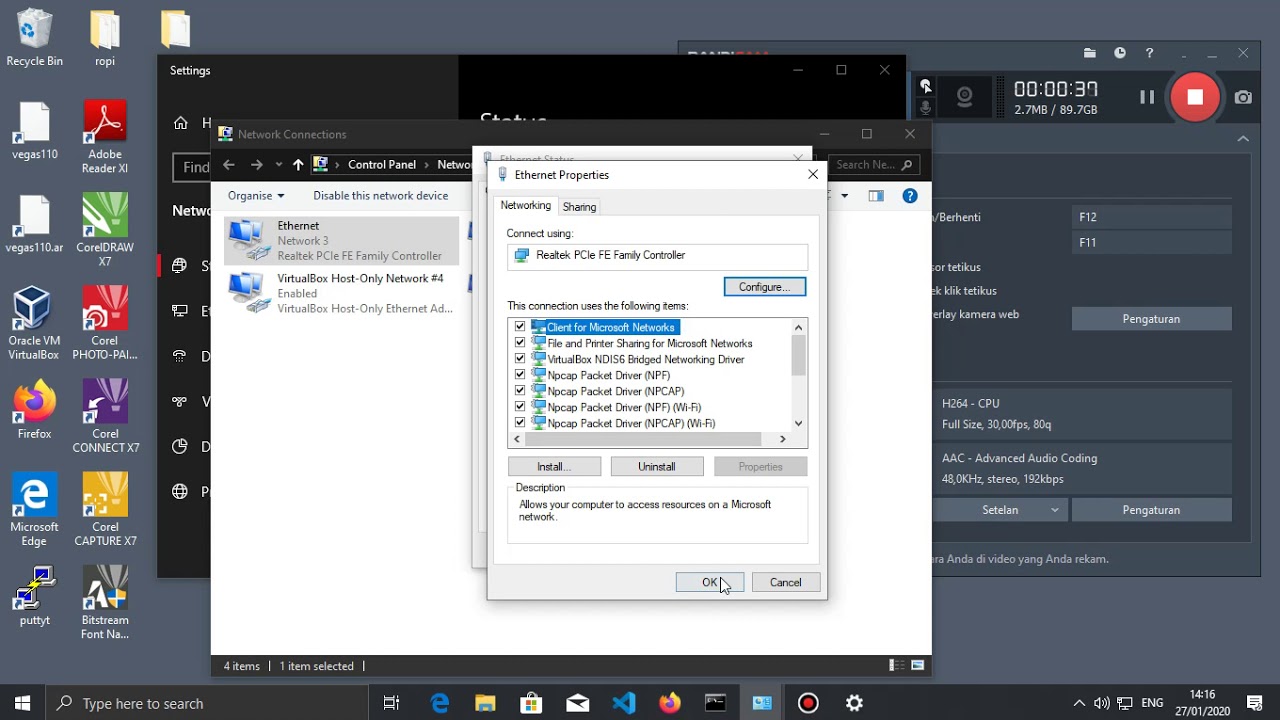Toggle preview pane icon in Network Connections

pos(876,196)
